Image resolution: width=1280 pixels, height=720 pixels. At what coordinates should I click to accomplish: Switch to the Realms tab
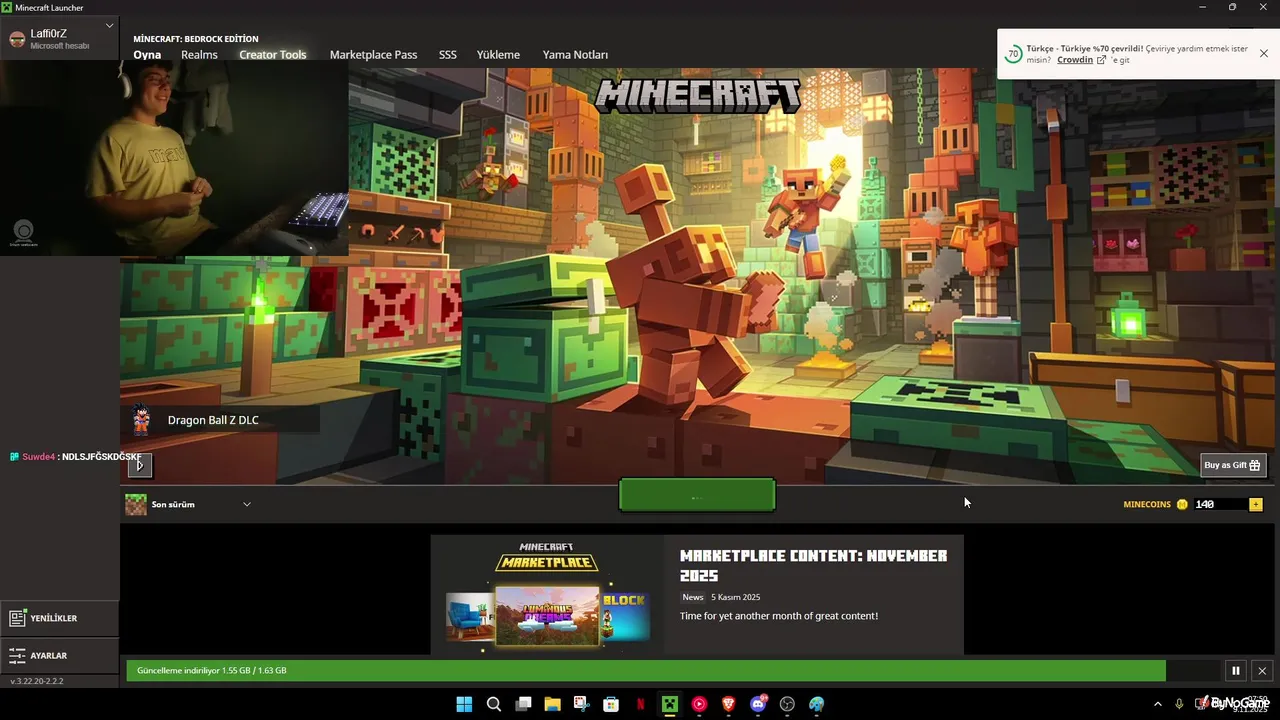(199, 55)
